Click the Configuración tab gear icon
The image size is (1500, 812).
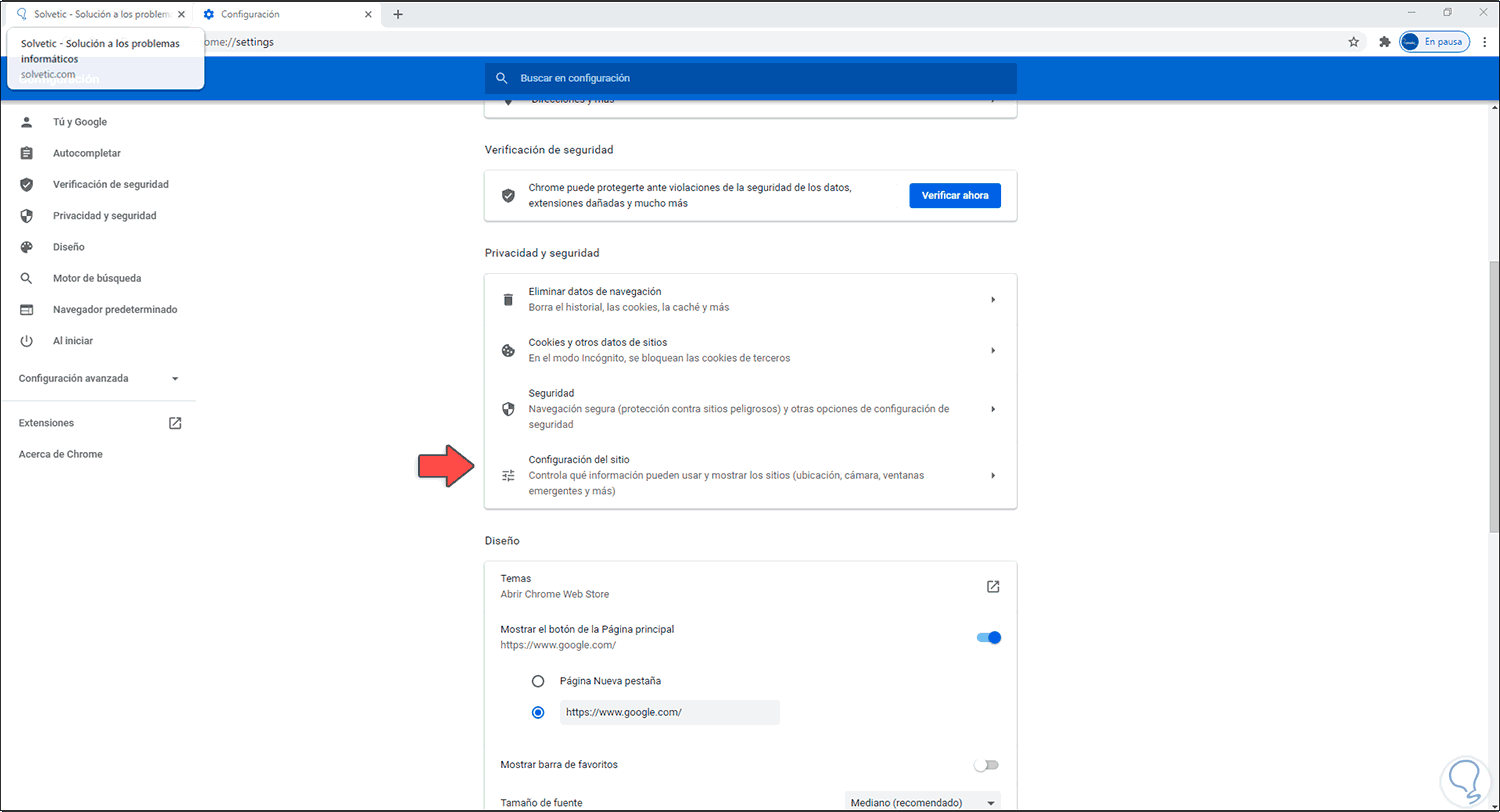pyautogui.click(x=209, y=14)
